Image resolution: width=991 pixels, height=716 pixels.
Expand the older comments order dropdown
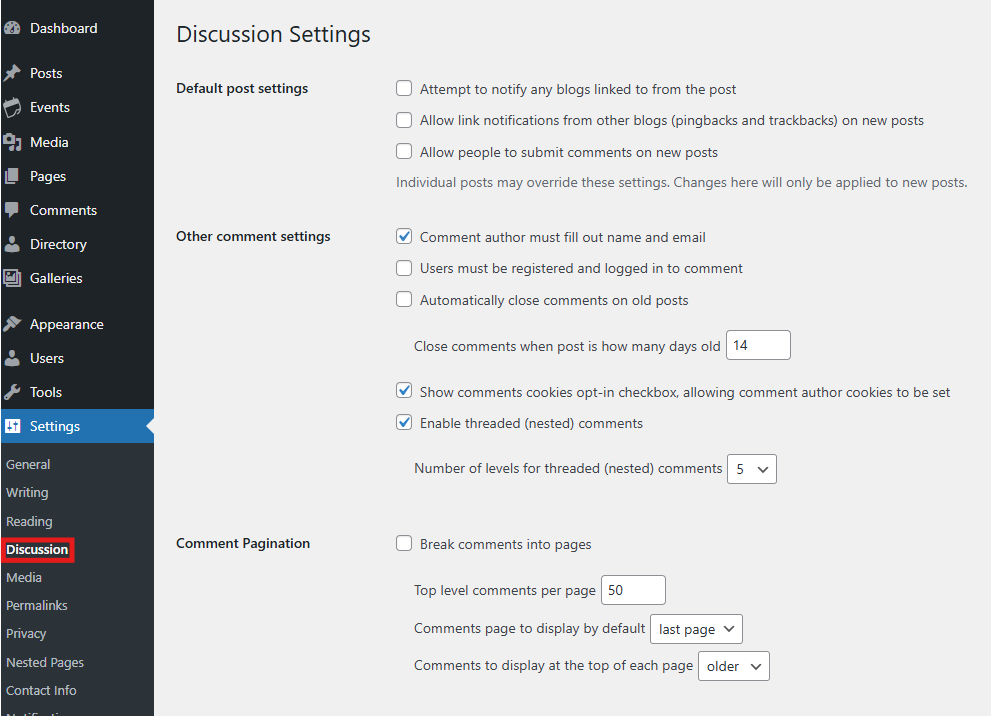(x=733, y=666)
